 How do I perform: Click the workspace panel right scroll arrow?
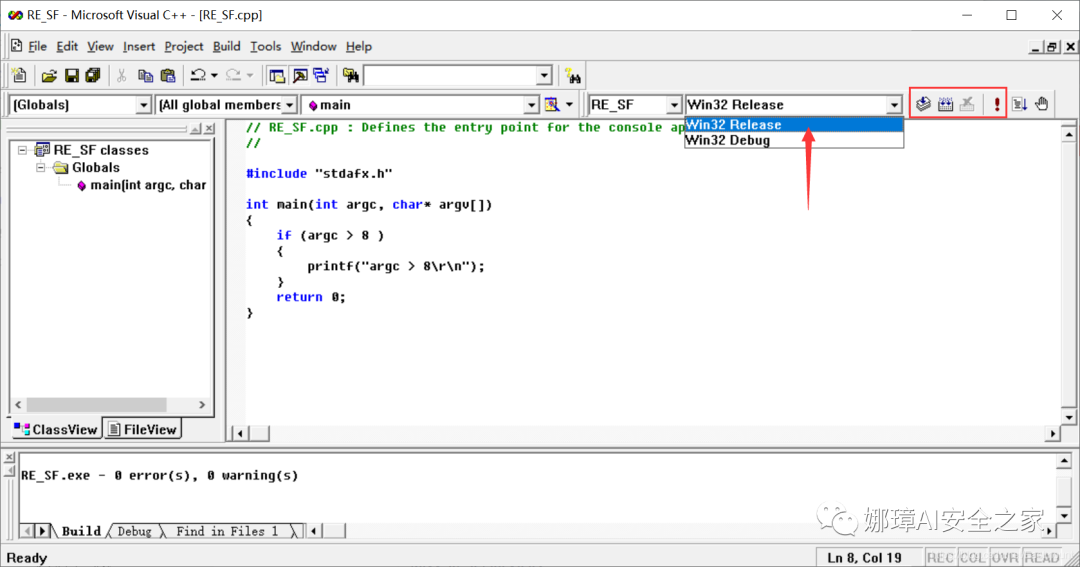tap(202, 404)
